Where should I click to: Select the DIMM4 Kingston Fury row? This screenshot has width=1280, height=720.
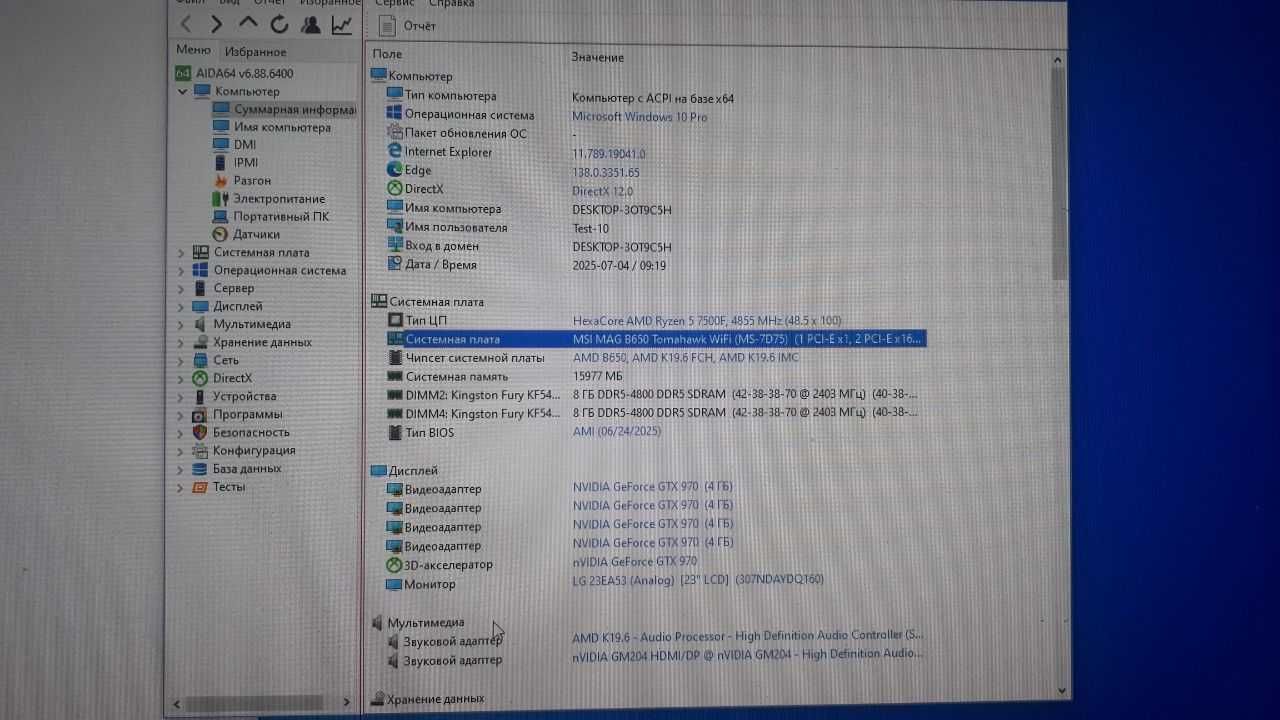tap(655, 413)
